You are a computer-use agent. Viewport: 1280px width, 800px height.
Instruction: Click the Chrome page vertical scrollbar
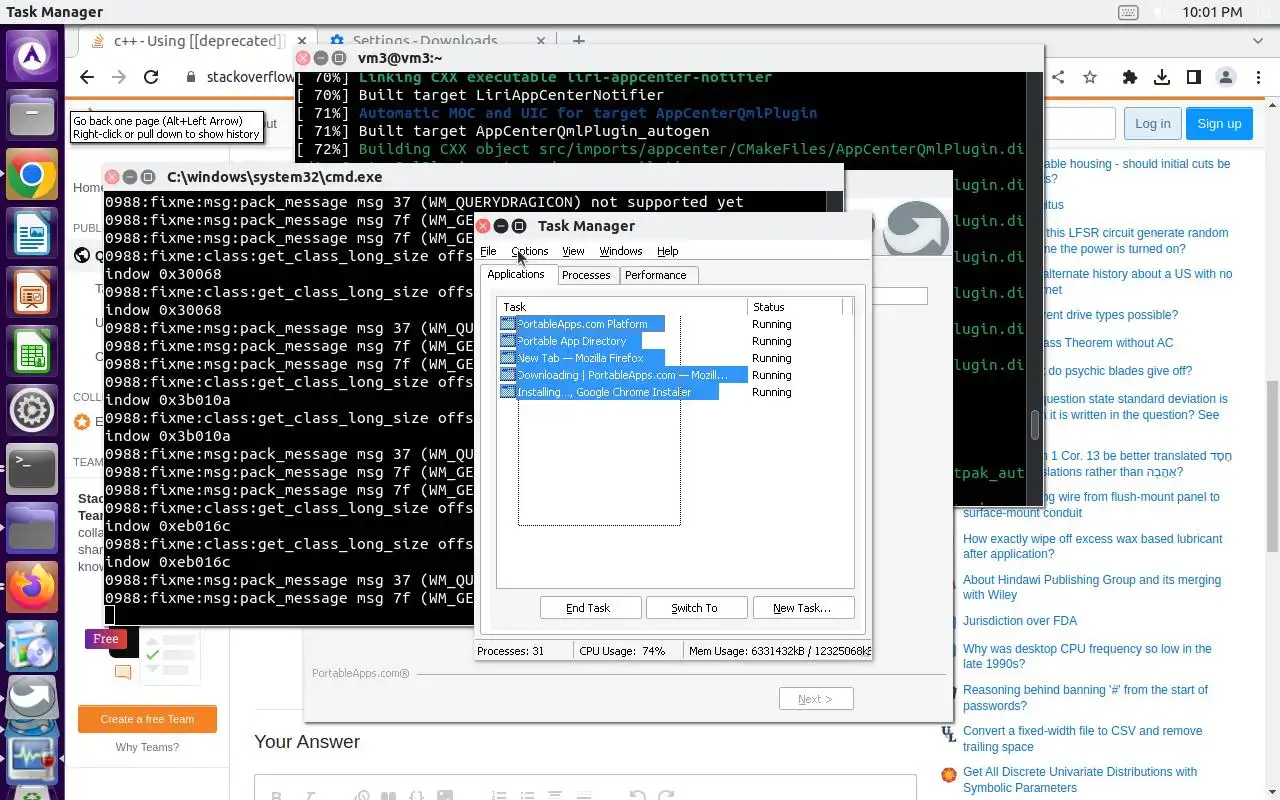pos(1273,465)
